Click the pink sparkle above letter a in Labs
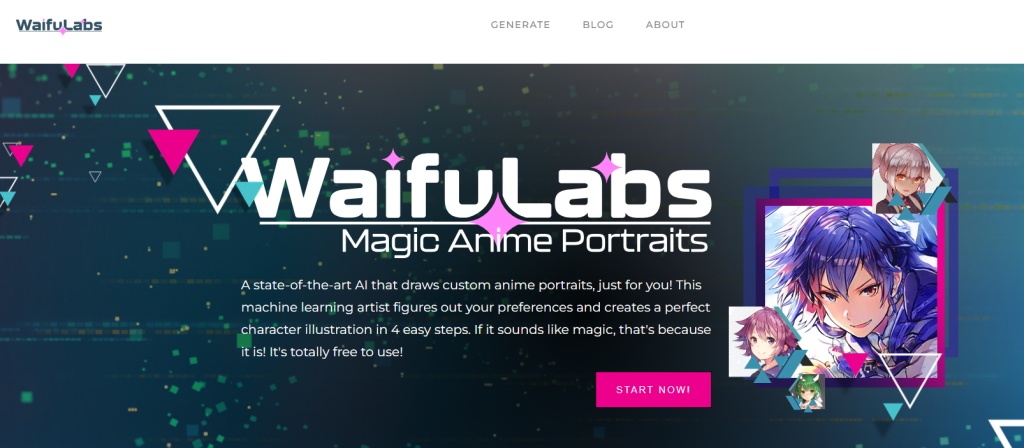The width and height of the screenshot is (1024, 448). (x=607, y=167)
